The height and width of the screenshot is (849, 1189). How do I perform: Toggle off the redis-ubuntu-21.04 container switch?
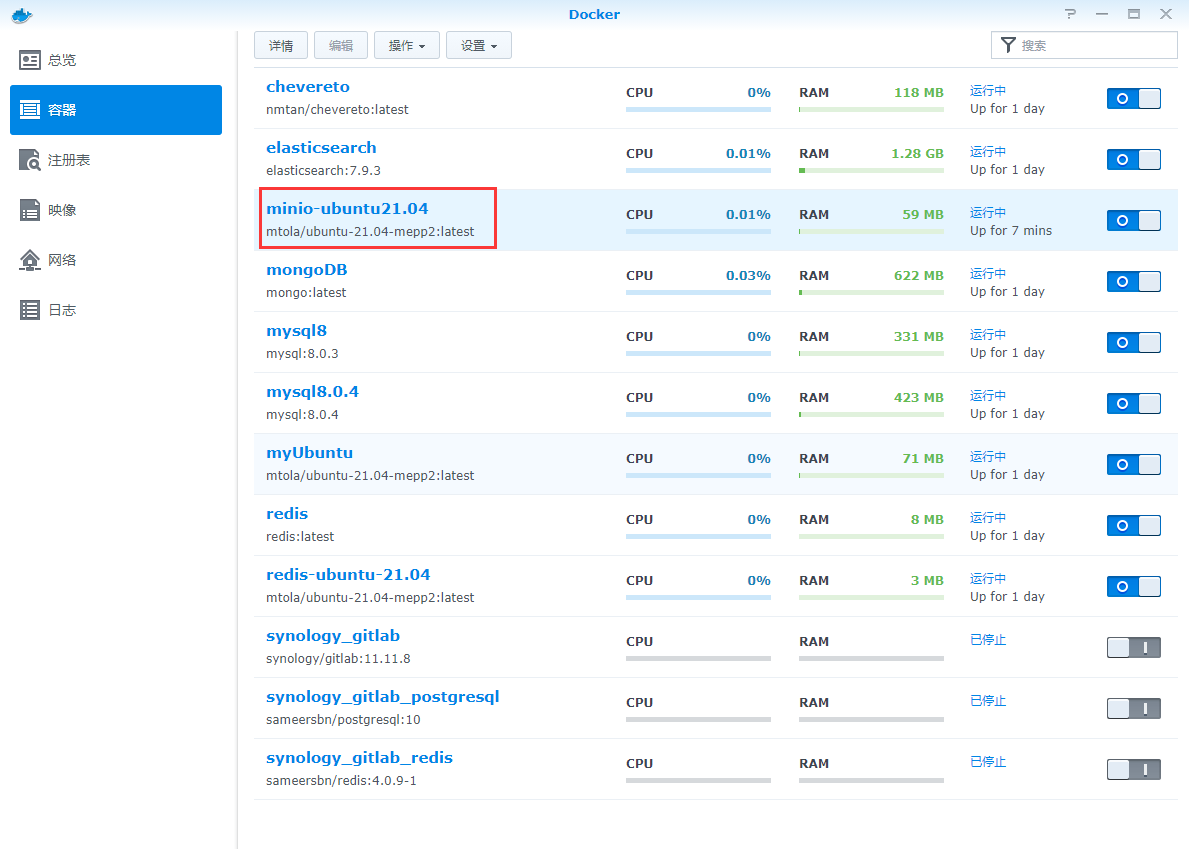(x=1134, y=587)
